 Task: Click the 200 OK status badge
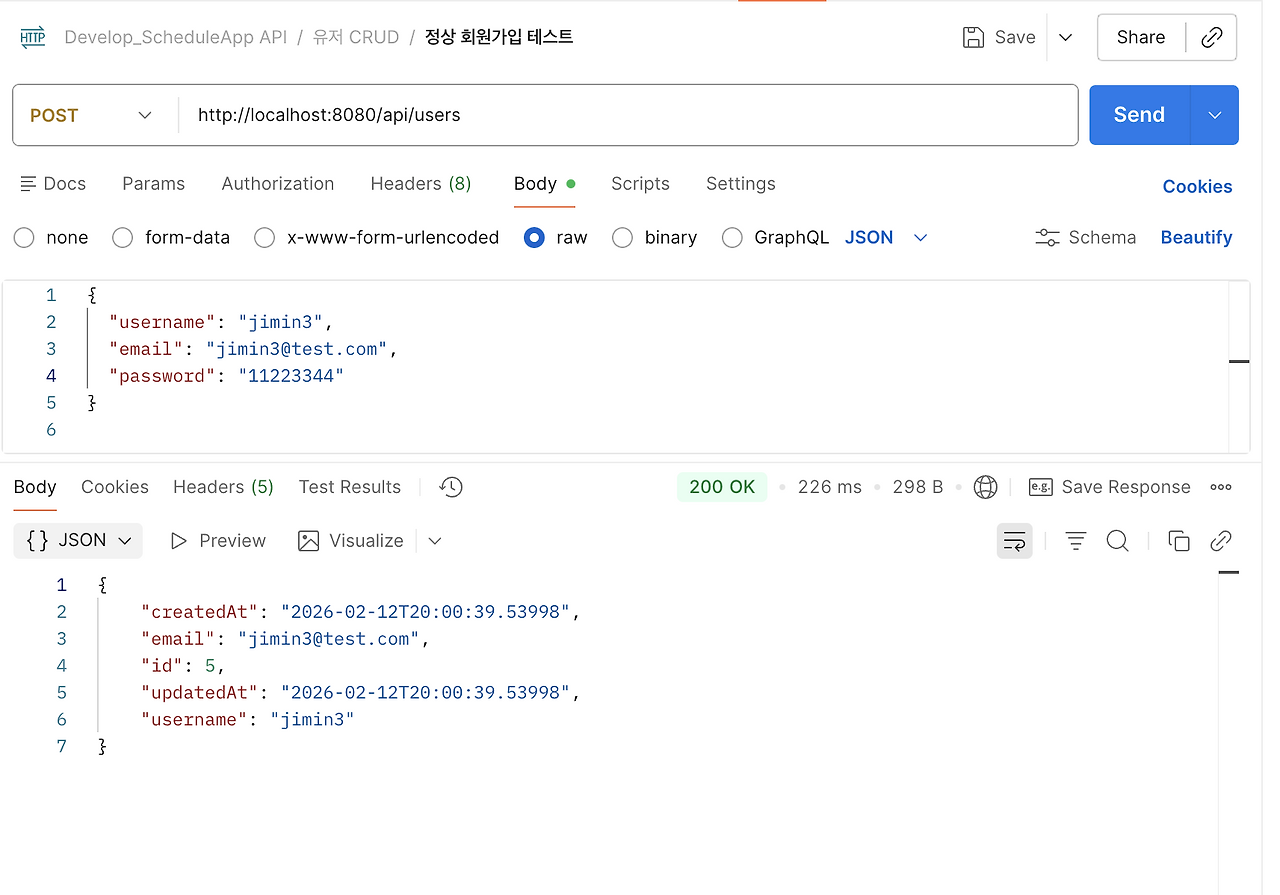[722, 487]
